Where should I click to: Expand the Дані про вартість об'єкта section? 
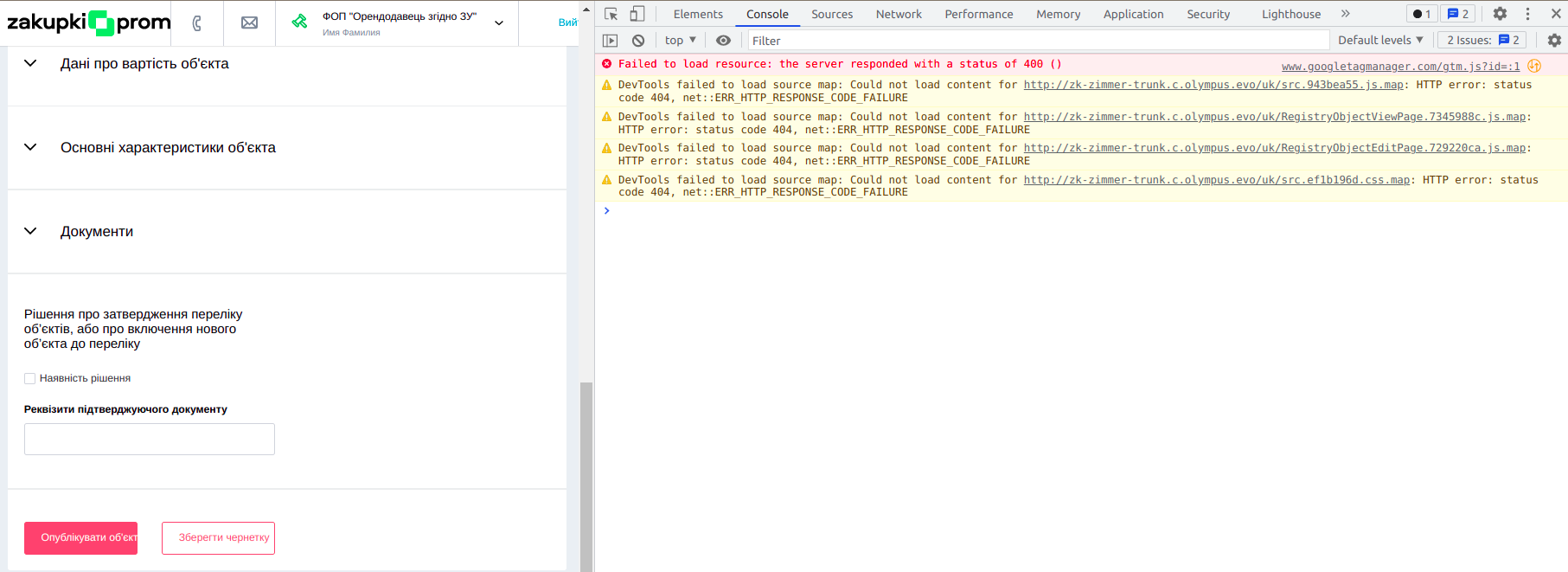[x=30, y=64]
